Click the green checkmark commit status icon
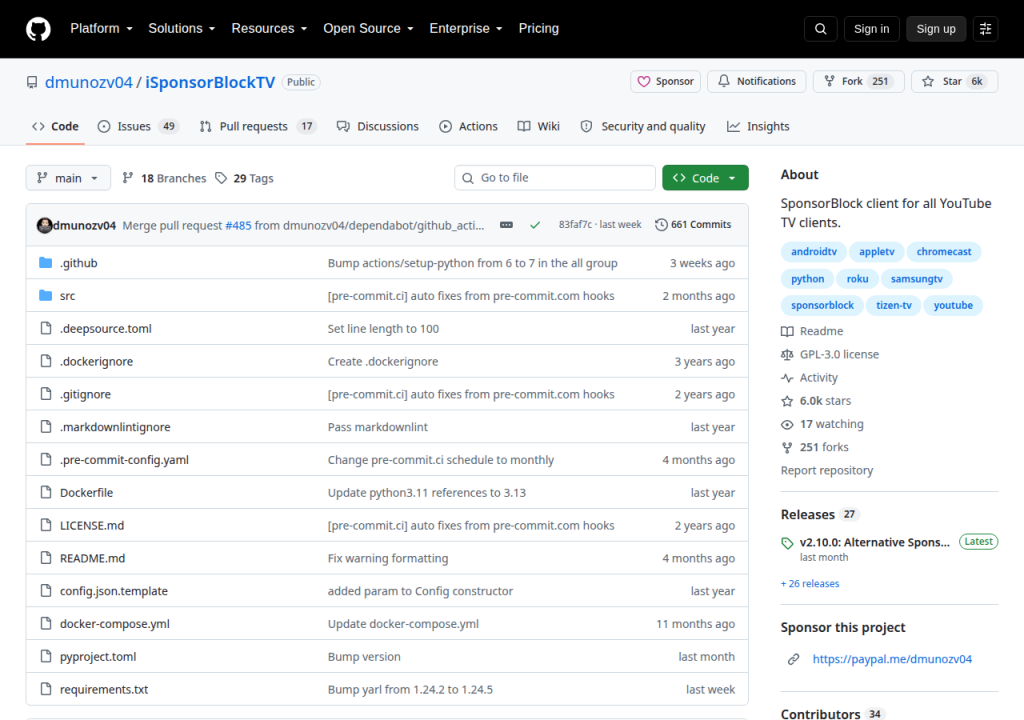Image resolution: width=1024 pixels, height=720 pixels. 535,225
